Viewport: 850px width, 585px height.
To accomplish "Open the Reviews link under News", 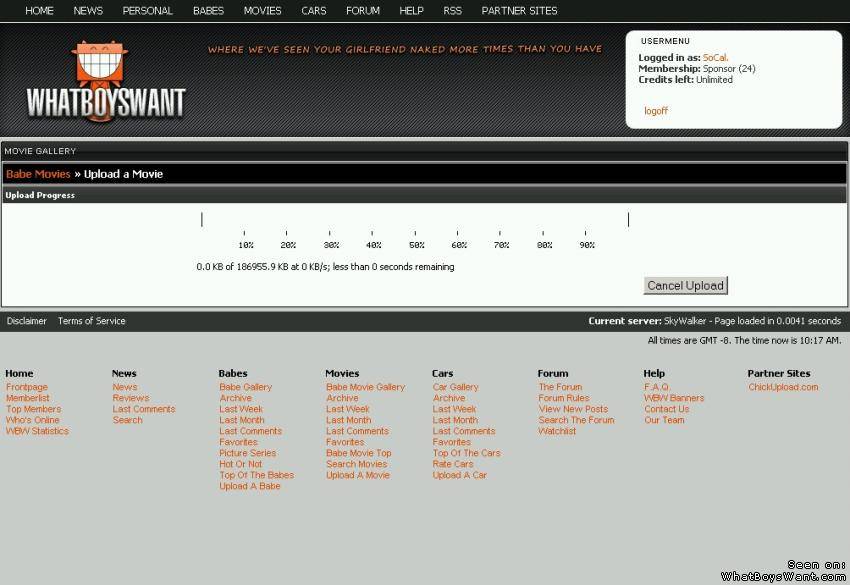I will click(x=131, y=398).
